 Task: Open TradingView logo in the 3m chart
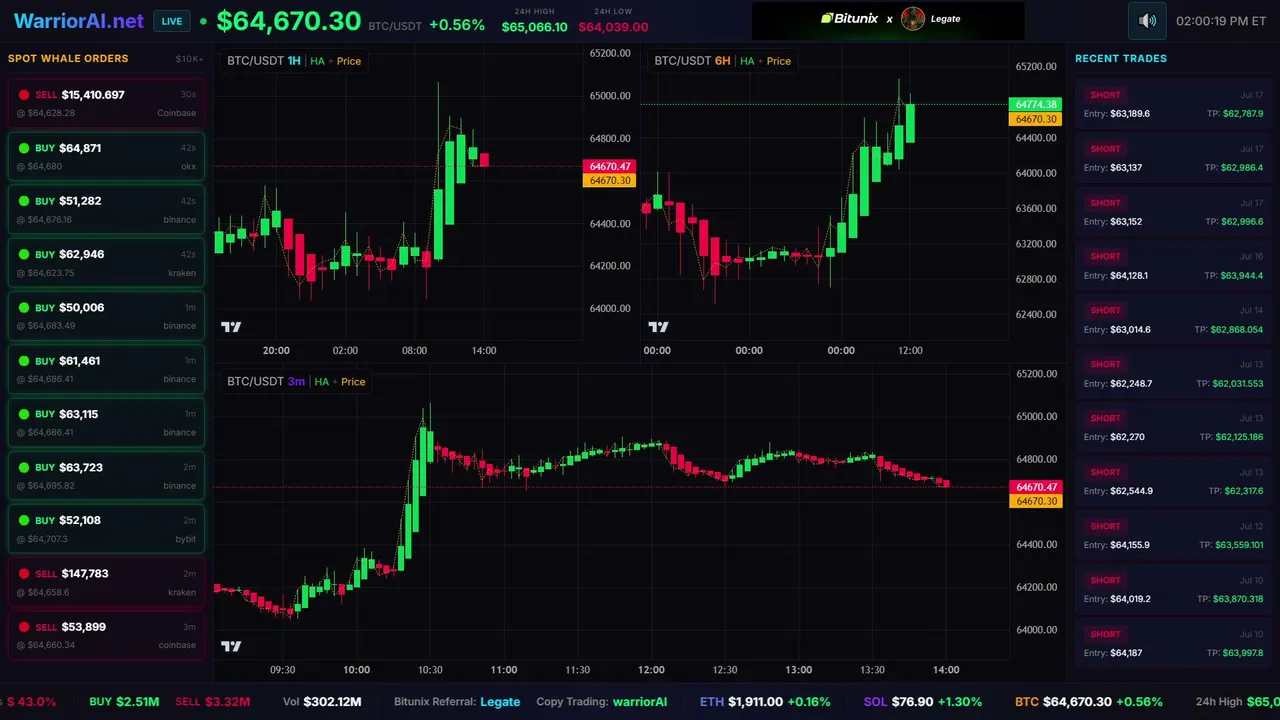[231, 646]
